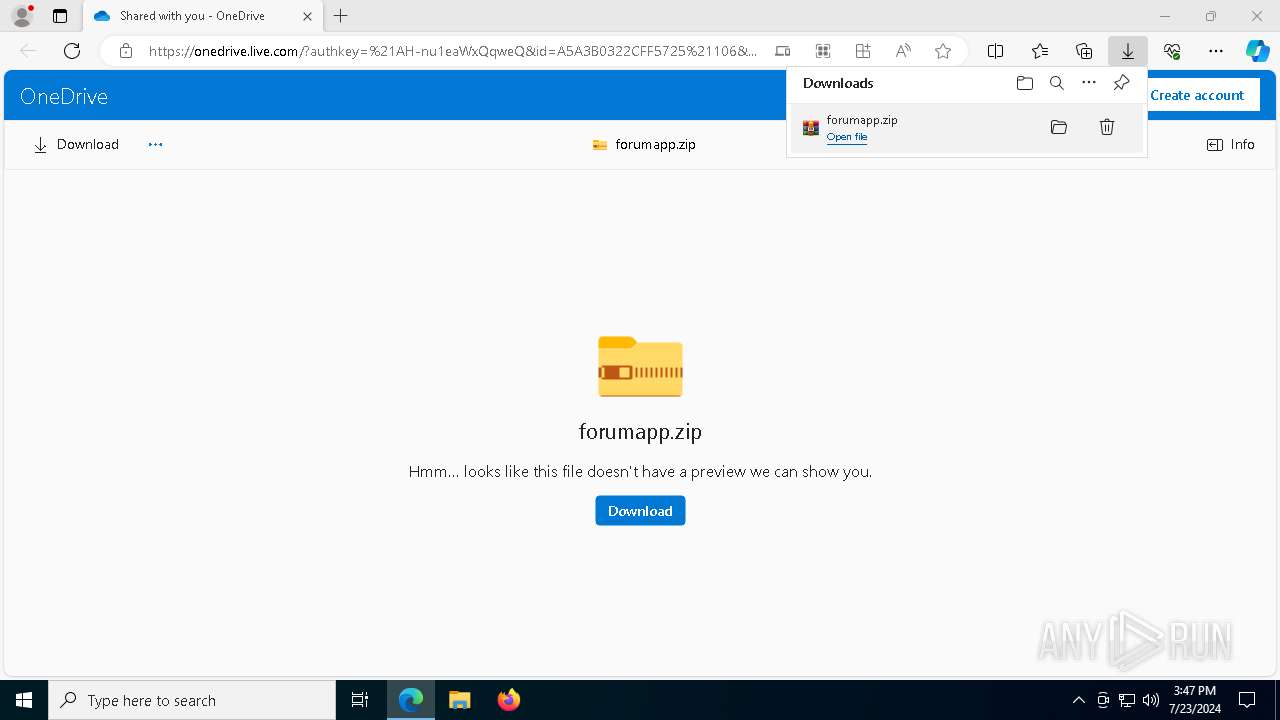Open tab actions menu icon
This screenshot has width=1280, height=720.
click(x=60, y=16)
